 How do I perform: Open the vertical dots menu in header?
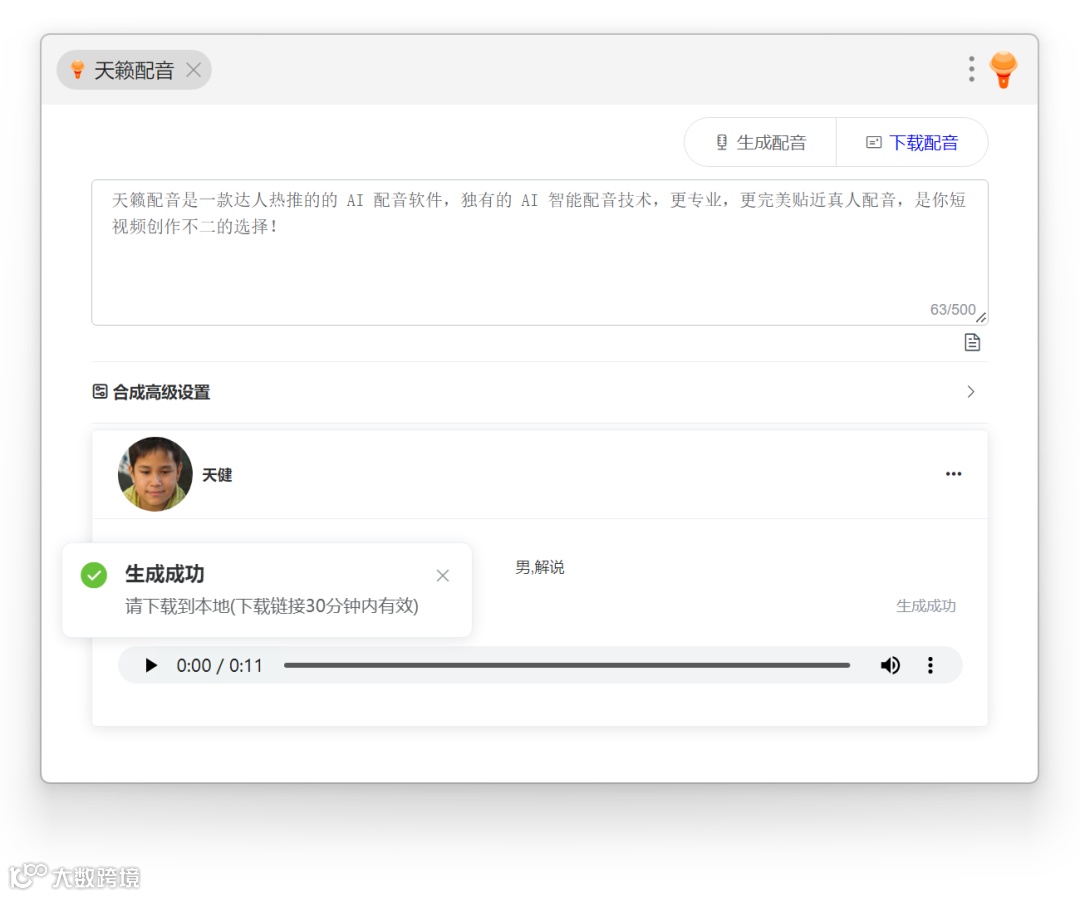[x=971, y=69]
